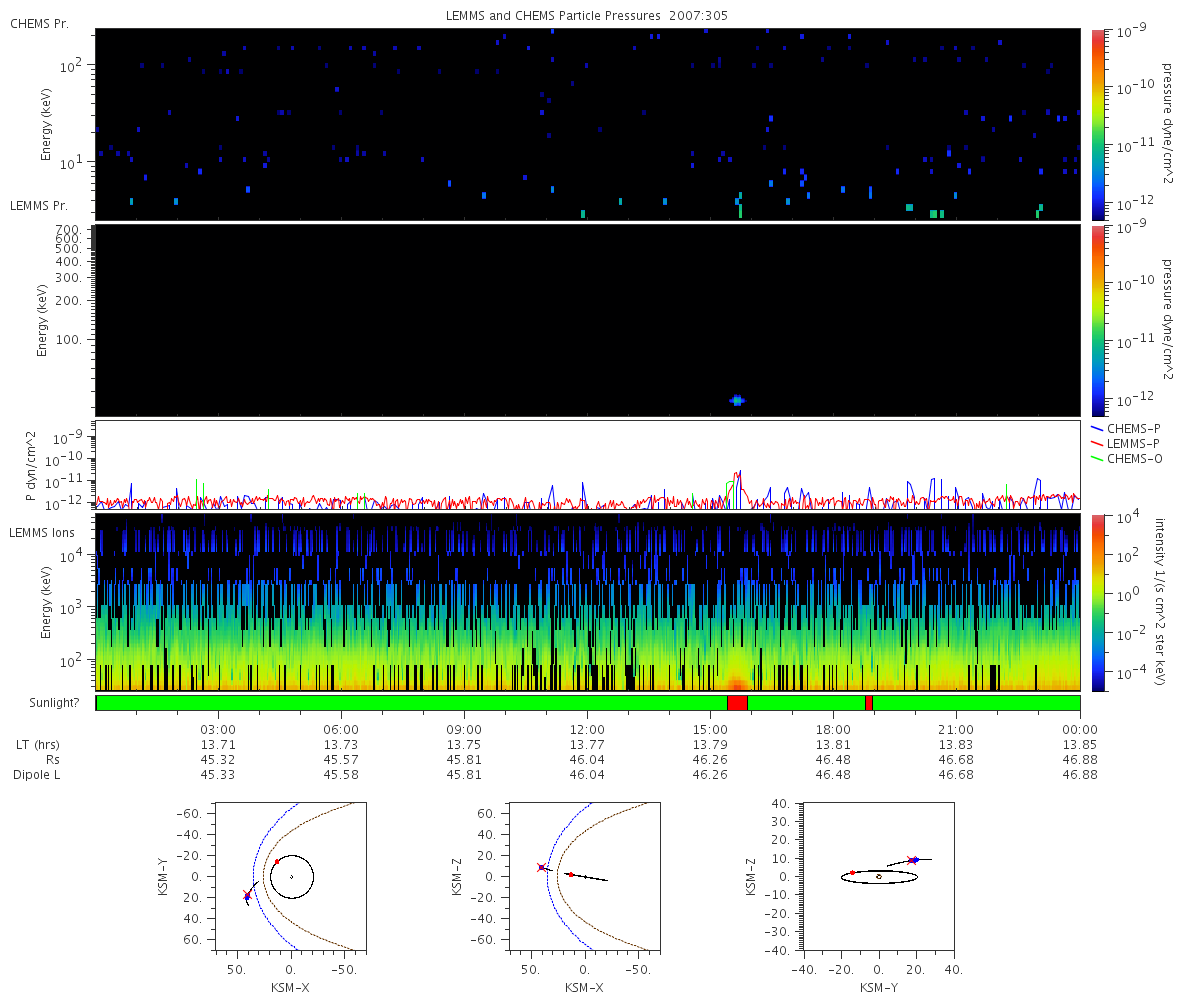1200x1000 pixels.
Task: Click the LEMMS Ions intensity color bar
Action: pos(1098,603)
